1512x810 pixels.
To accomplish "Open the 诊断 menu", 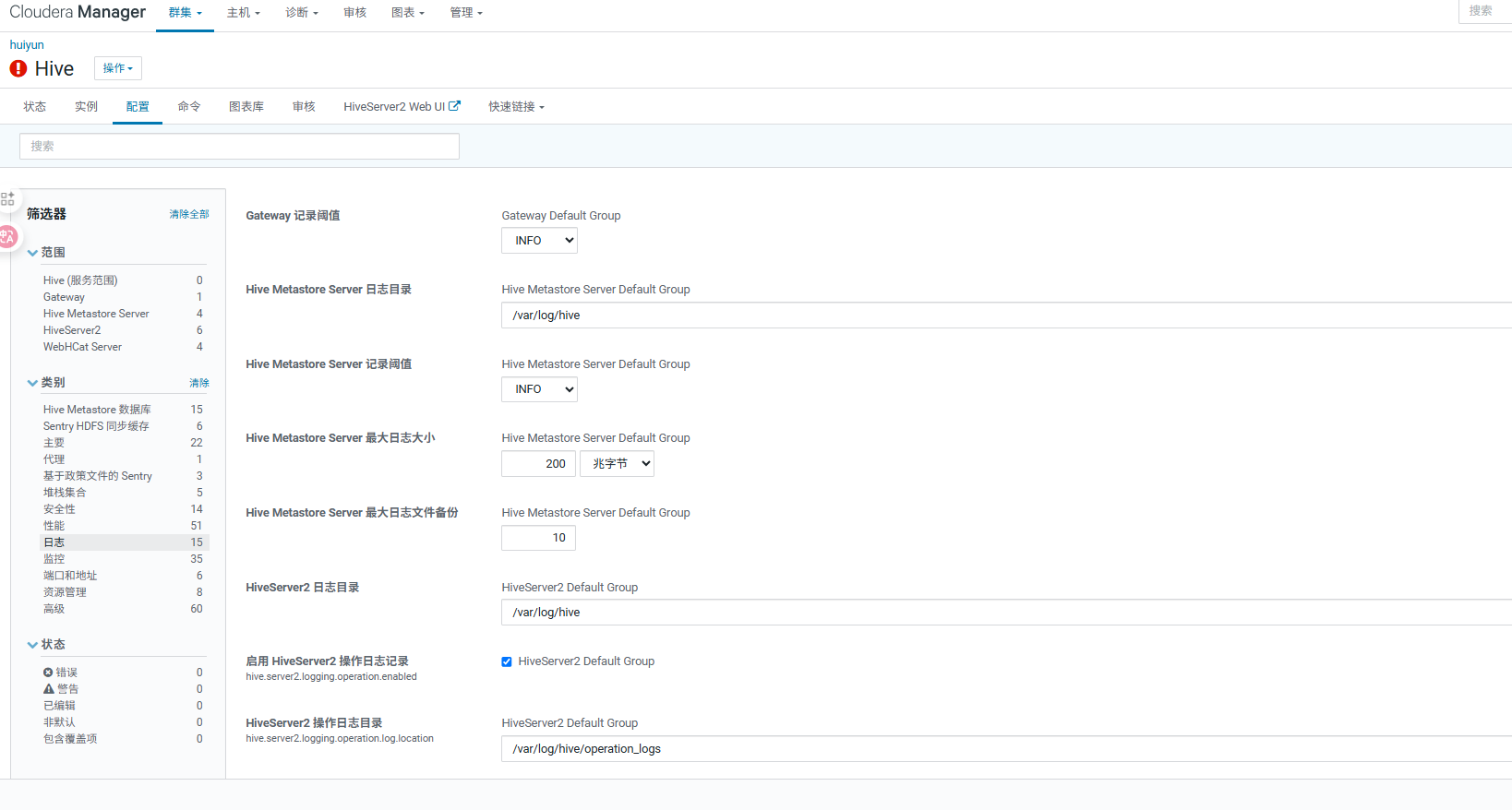I will tap(302, 13).
